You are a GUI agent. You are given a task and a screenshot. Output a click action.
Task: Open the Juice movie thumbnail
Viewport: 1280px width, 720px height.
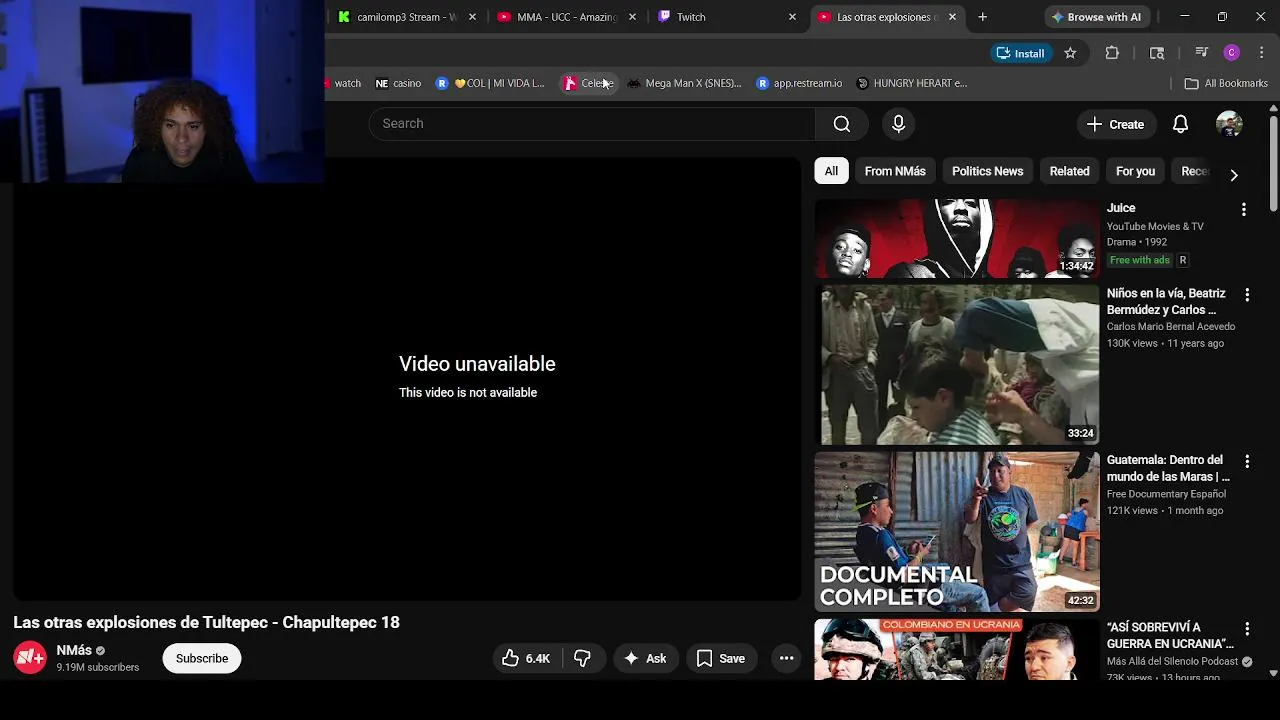pos(957,238)
